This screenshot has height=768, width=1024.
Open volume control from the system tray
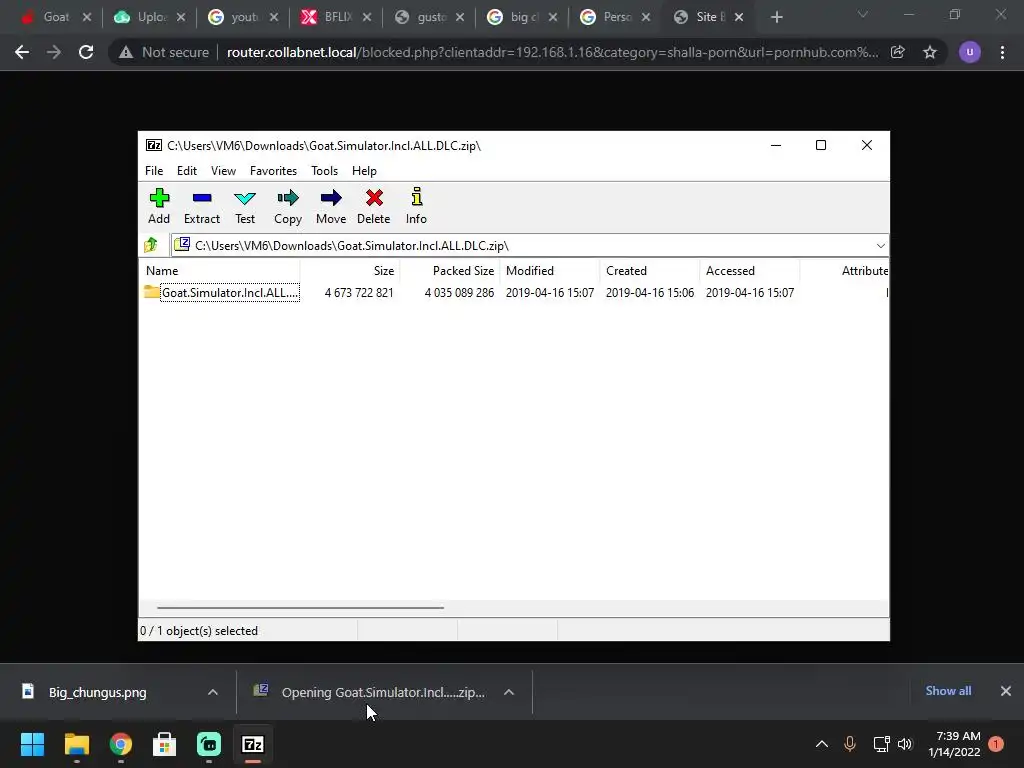[904, 744]
